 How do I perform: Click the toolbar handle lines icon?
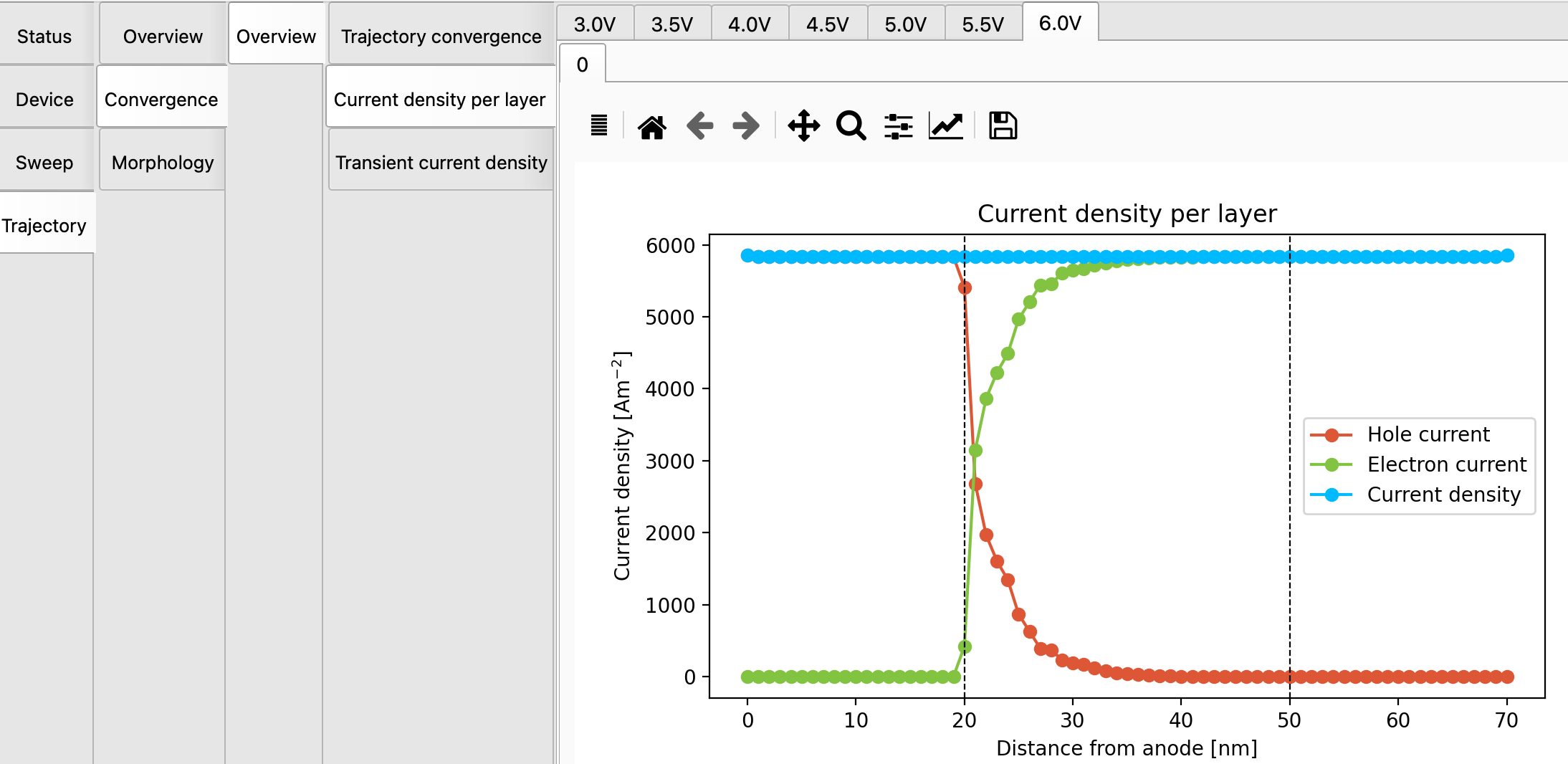pos(599,126)
